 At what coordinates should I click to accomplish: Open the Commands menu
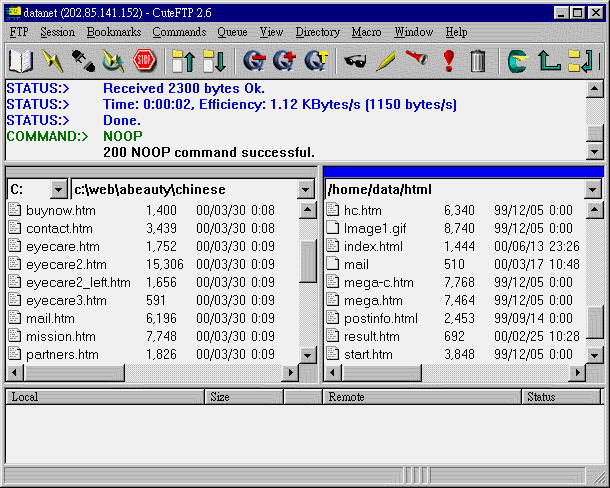click(179, 32)
